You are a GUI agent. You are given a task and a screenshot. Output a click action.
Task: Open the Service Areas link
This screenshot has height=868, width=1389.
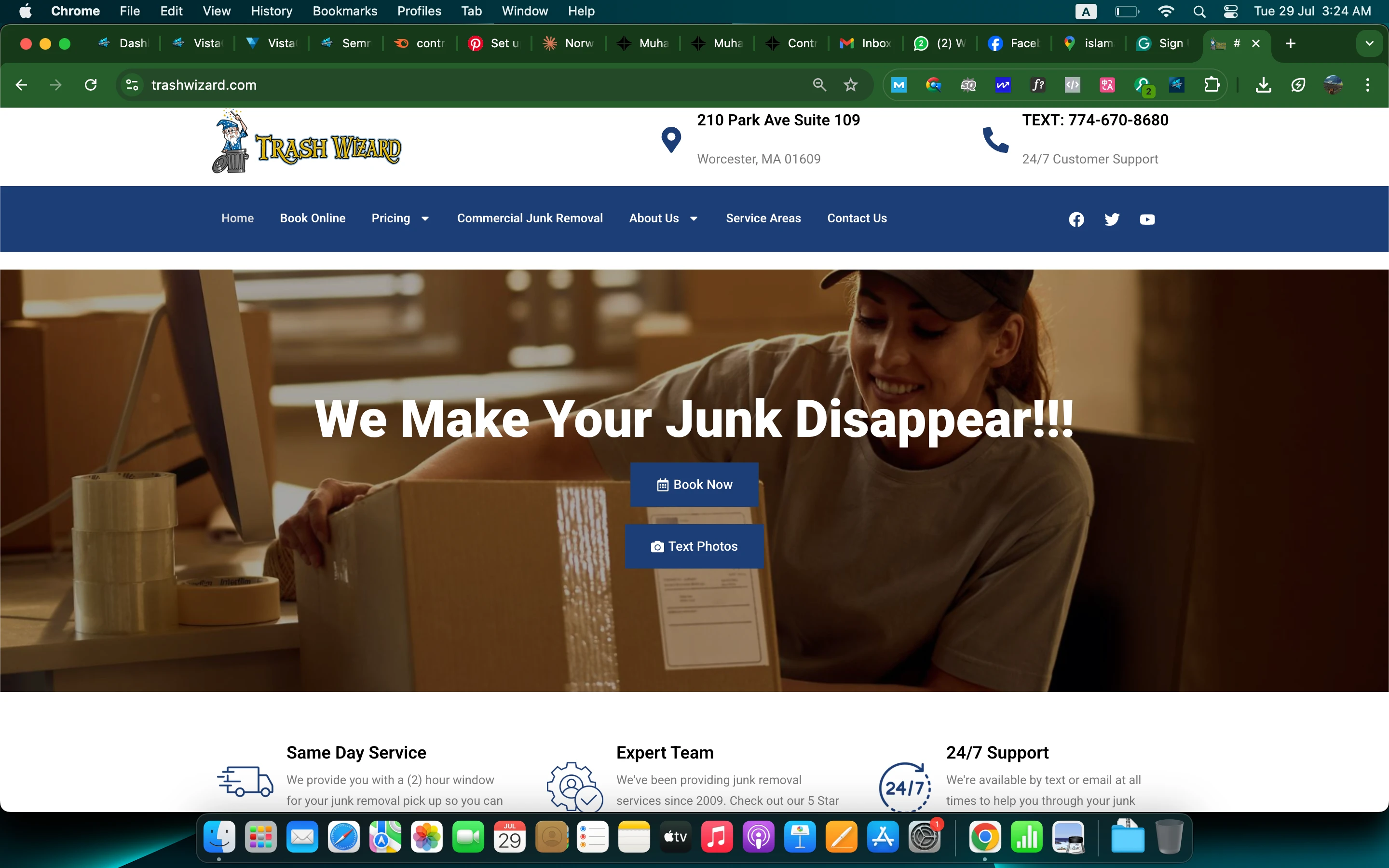pos(763,218)
